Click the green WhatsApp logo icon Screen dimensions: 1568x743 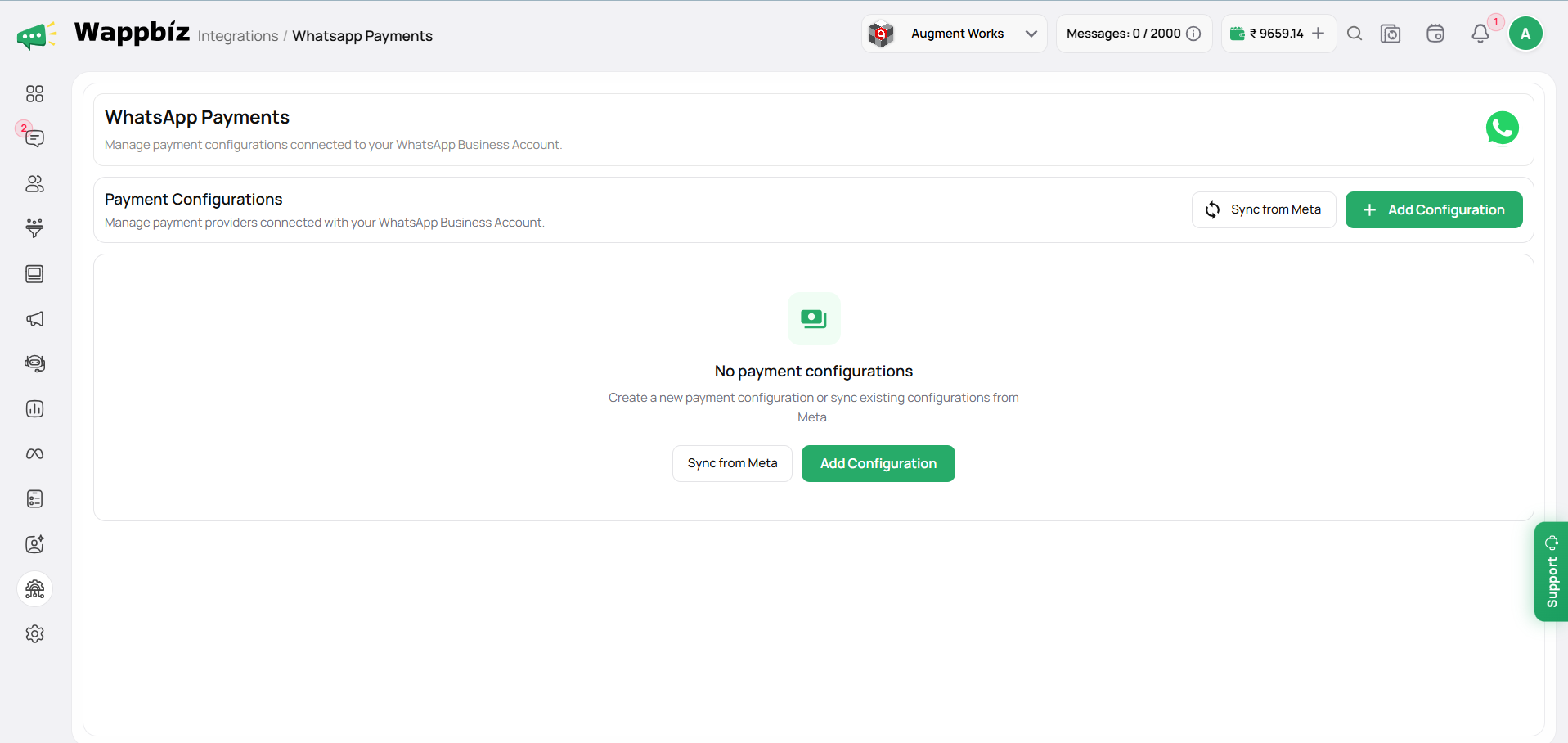1503,128
